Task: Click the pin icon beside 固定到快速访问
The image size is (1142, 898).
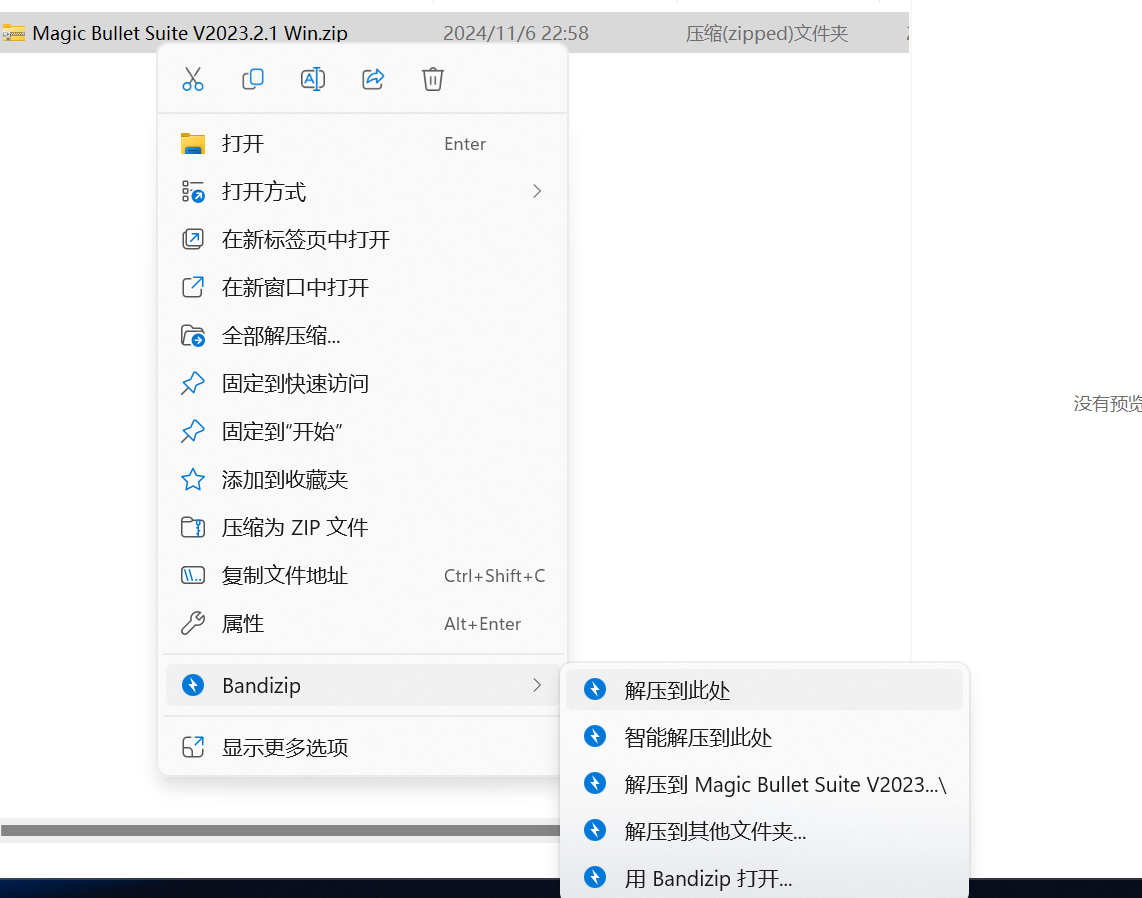Action: [x=193, y=384]
